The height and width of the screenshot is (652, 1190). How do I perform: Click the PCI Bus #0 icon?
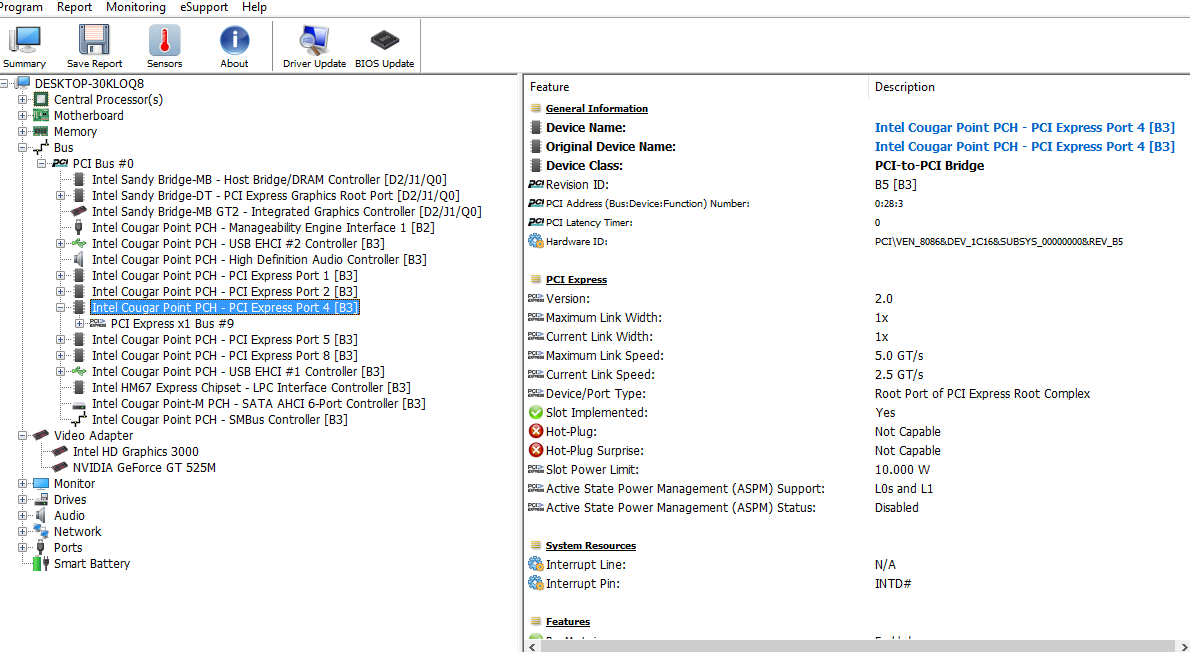tap(60, 164)
